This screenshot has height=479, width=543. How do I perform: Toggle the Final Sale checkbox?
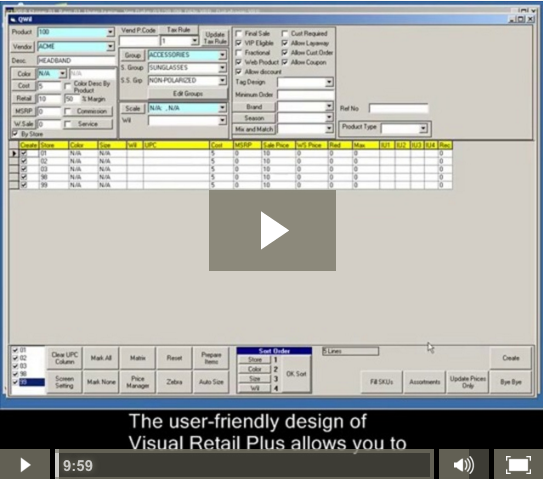tap(239, 34)
